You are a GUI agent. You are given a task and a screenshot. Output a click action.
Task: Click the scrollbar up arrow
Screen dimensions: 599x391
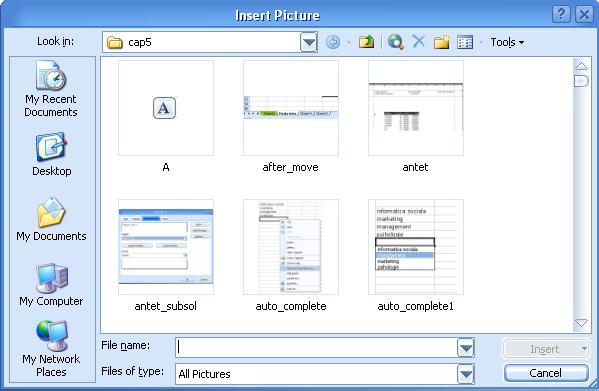click(581, 66)
